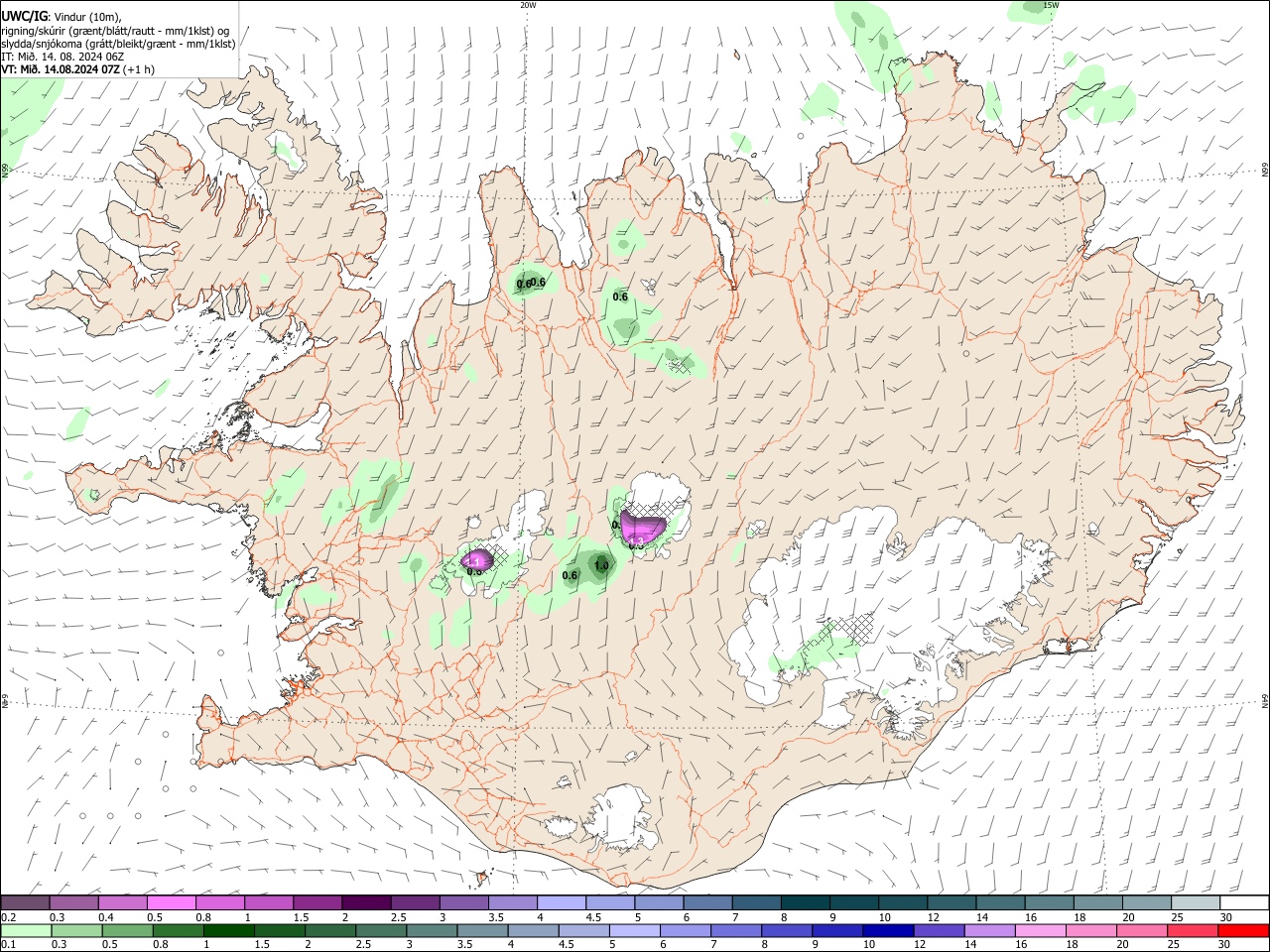The image size is (1270, 952).
Task: Click the larger magenta snowfall patch on the map
Action: [x=642, y=527]
